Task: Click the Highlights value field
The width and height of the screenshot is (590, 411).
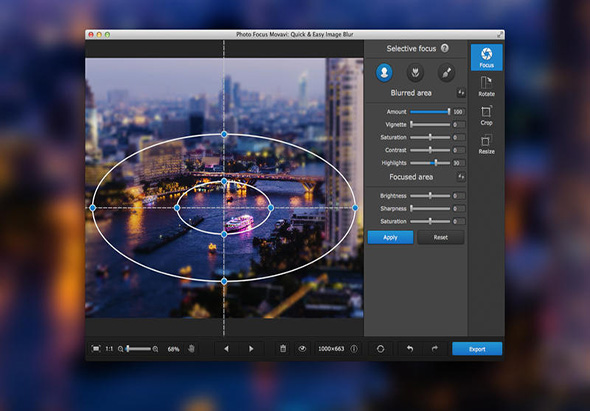Action: (458, 163)
